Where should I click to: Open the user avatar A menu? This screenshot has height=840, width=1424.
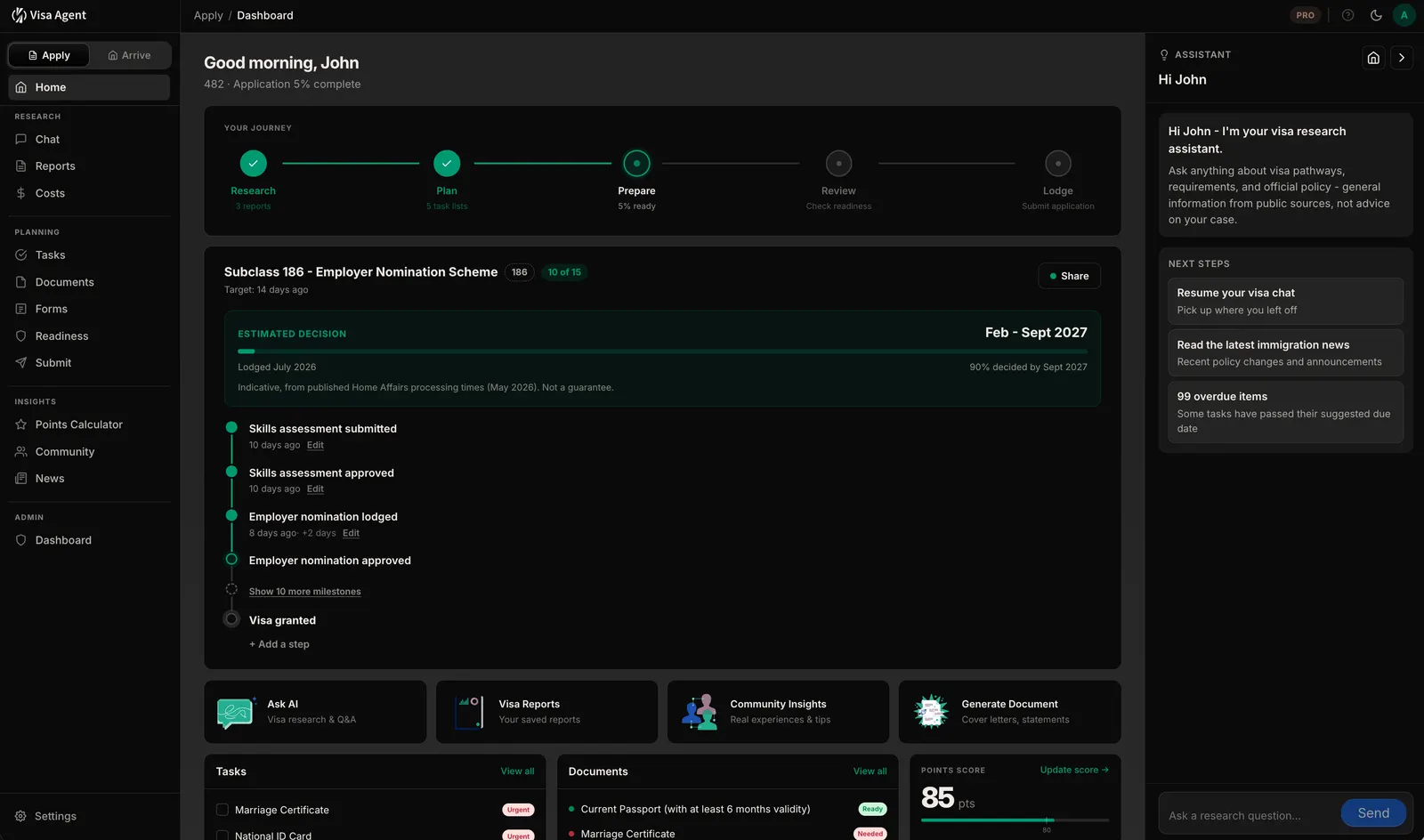click(1404, 15)
